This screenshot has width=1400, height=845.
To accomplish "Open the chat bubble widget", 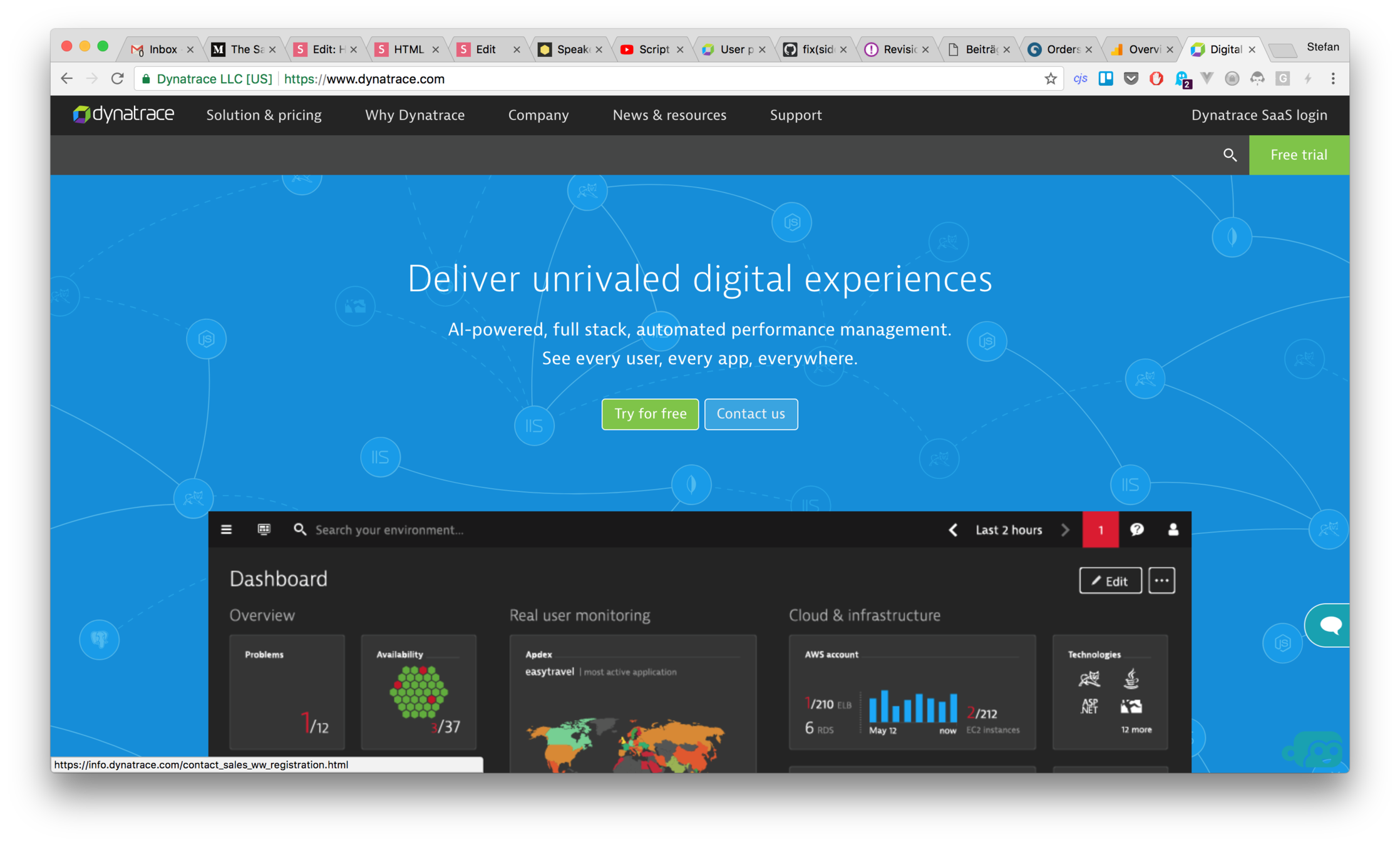I will click(1329, 625).
